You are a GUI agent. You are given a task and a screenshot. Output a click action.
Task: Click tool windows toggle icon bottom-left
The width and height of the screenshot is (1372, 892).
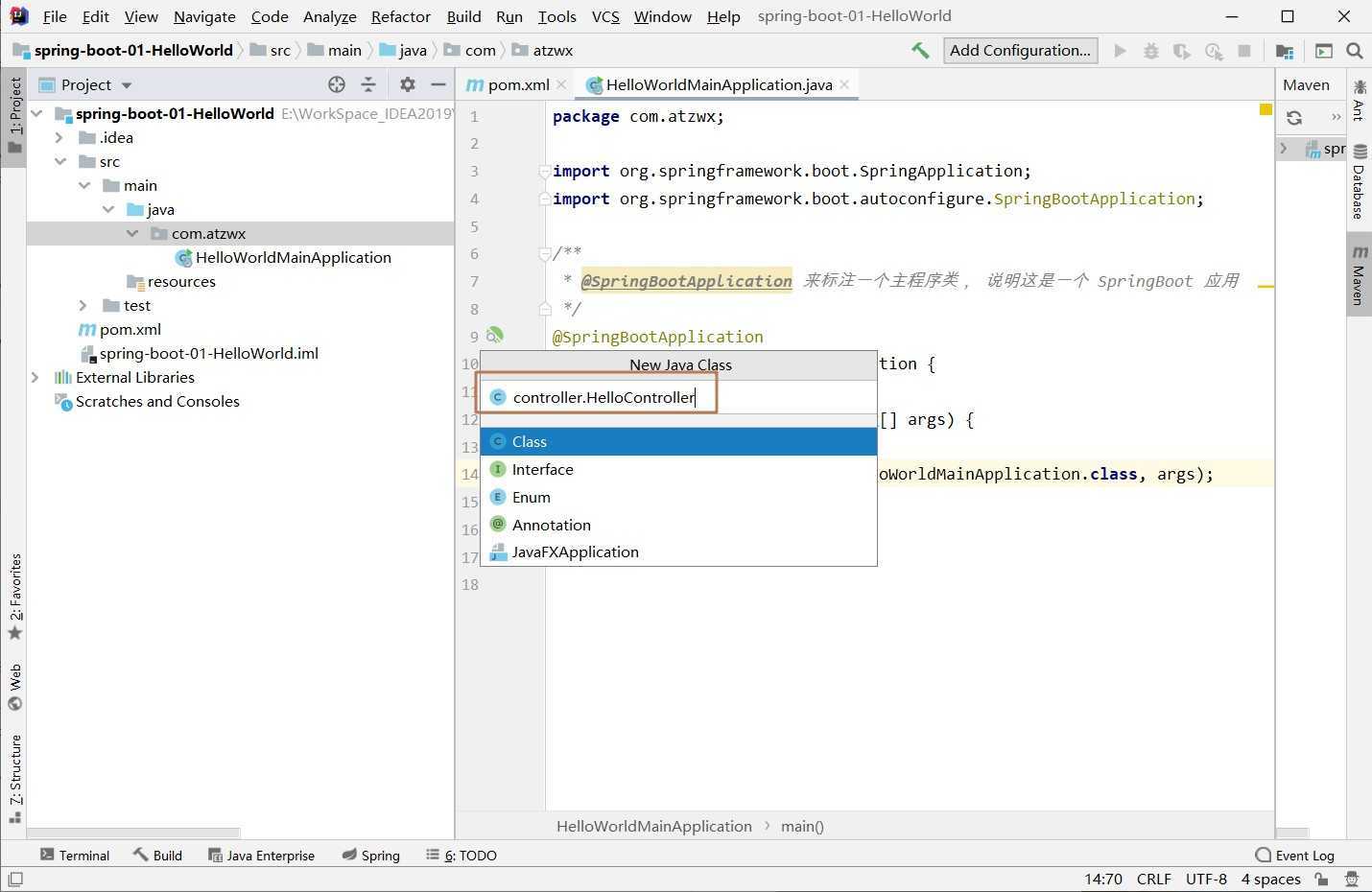14,879
